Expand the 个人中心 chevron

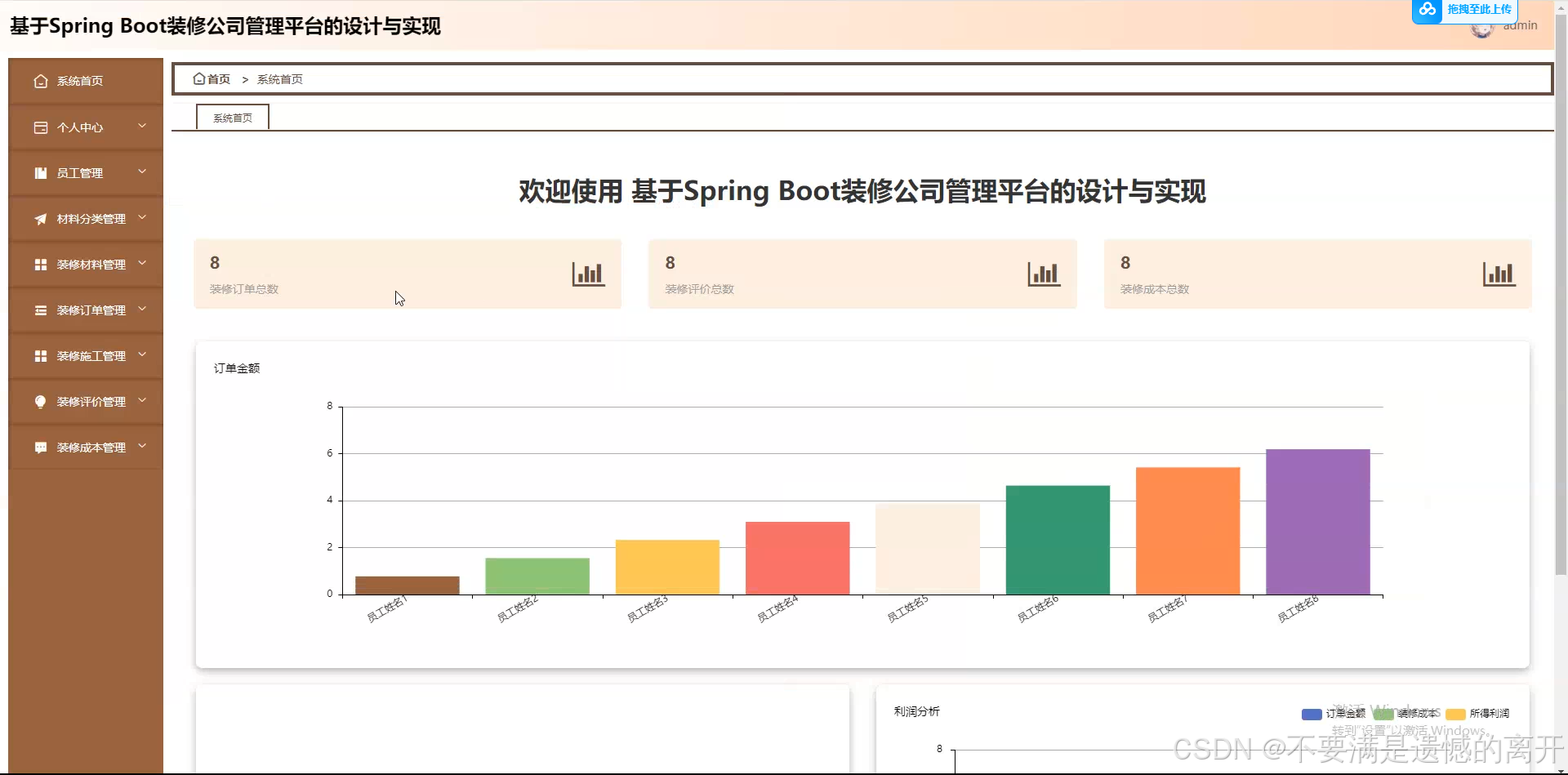coord(142,126)
